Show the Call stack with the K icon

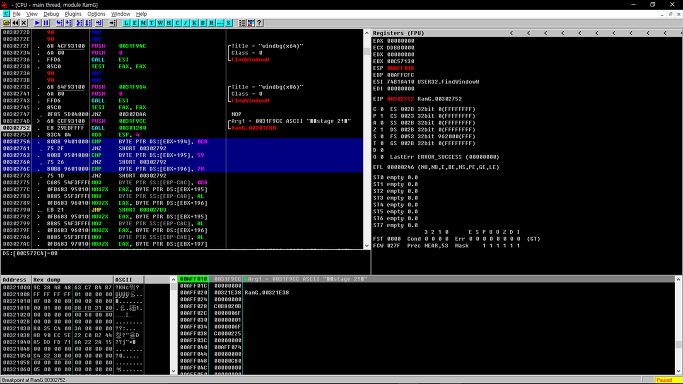point(194,23)
